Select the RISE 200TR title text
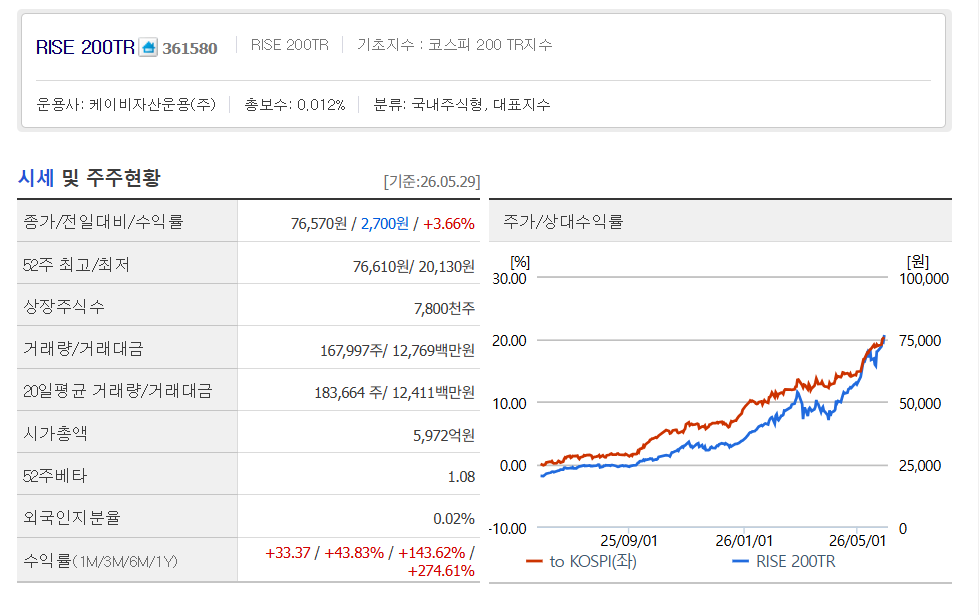979x615 pixels. (x=85, y=47)
